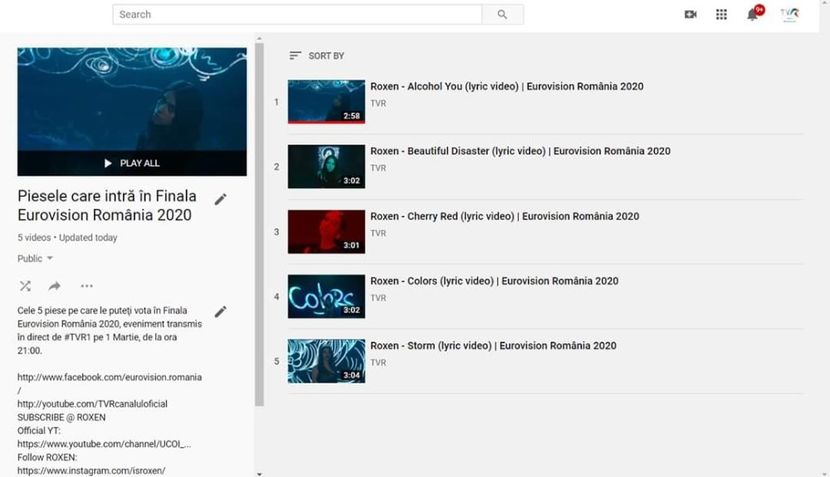
Task: Open Beautiful Disaster video thumbnail
Action: [x=326, y=166]
